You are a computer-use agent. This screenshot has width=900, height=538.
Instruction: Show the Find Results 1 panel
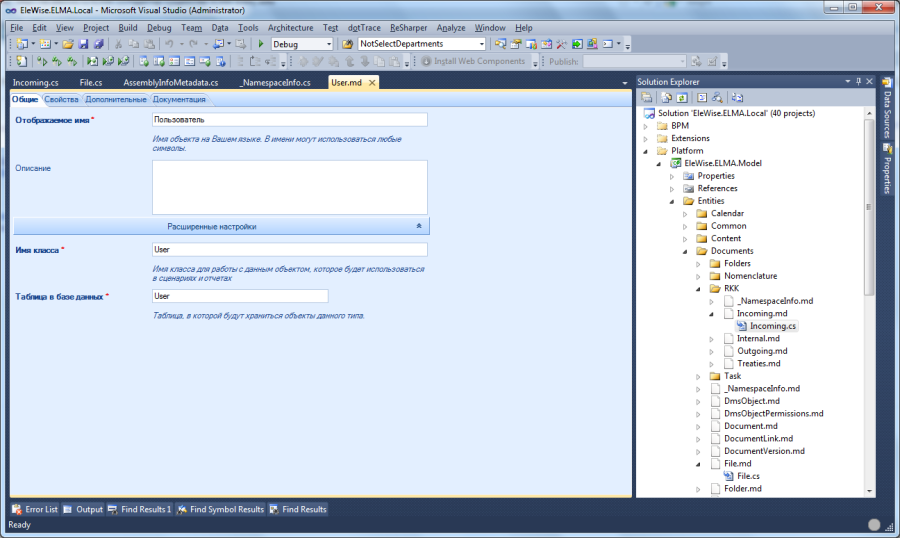click(139, 509)
